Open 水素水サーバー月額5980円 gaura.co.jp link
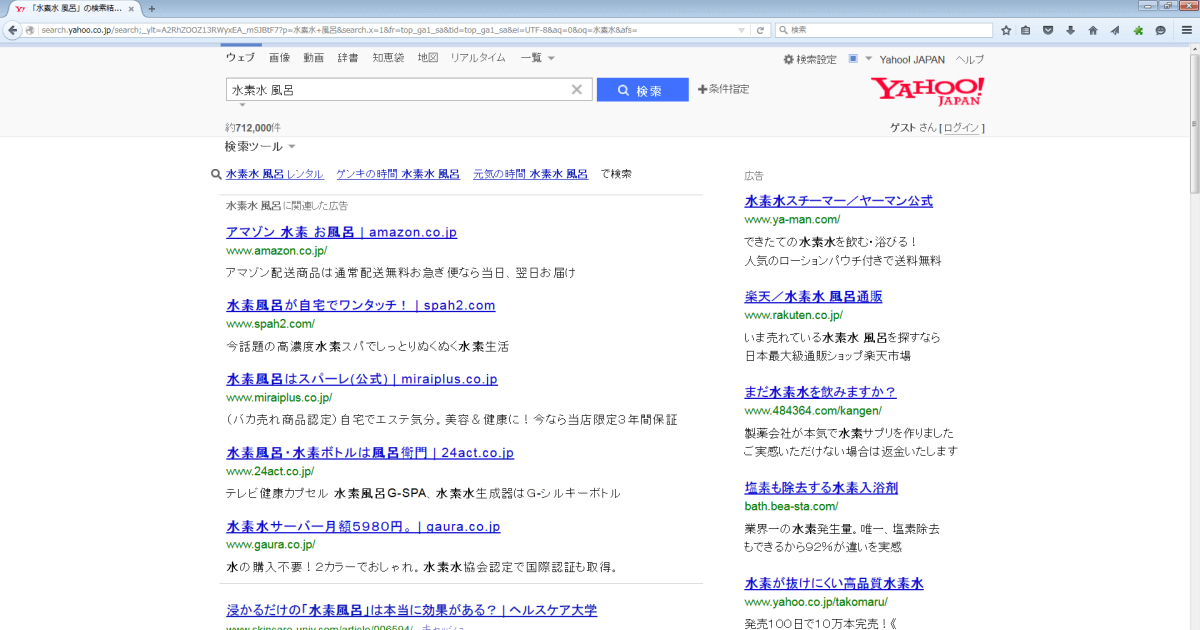1200x630 pixels. click(363, 526)
